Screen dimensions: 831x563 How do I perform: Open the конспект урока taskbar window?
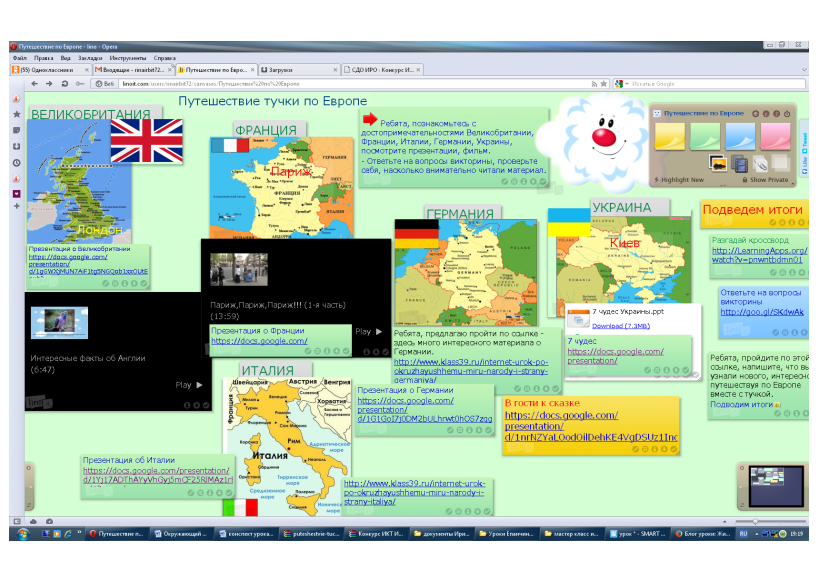pos(246,534)
